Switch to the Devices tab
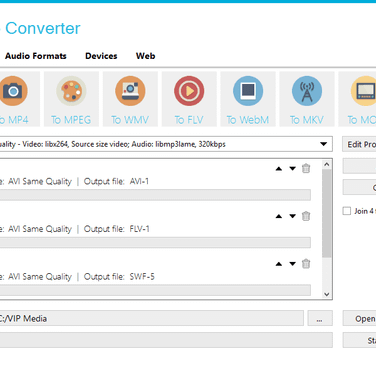The image size is (376, 376). (101, 56)
